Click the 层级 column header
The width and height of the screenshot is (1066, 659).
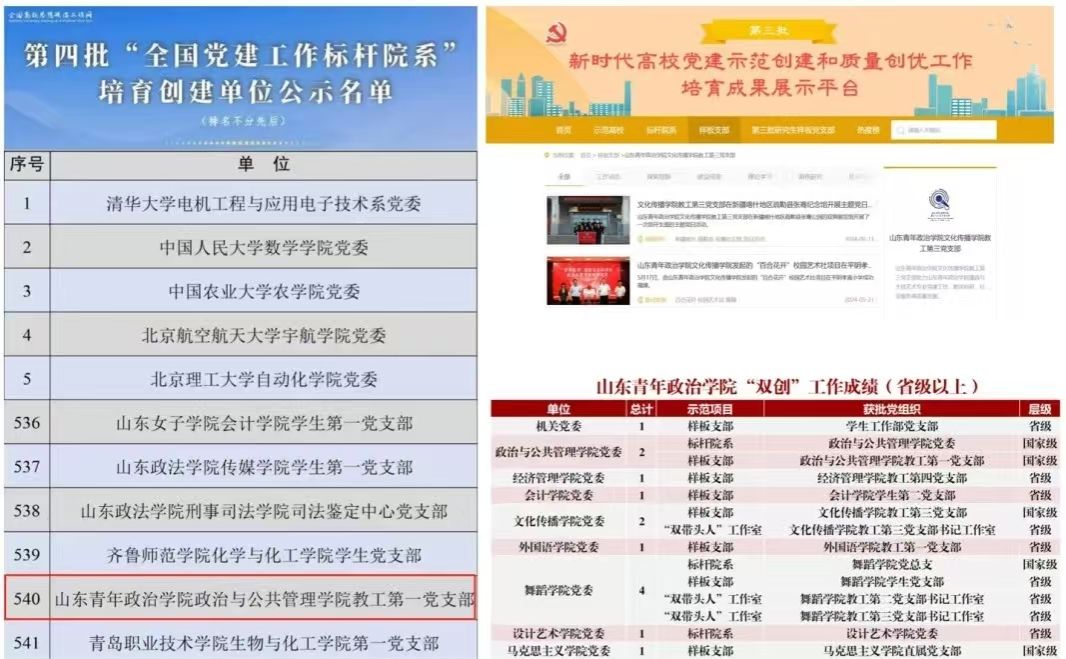click(1040, 409)
